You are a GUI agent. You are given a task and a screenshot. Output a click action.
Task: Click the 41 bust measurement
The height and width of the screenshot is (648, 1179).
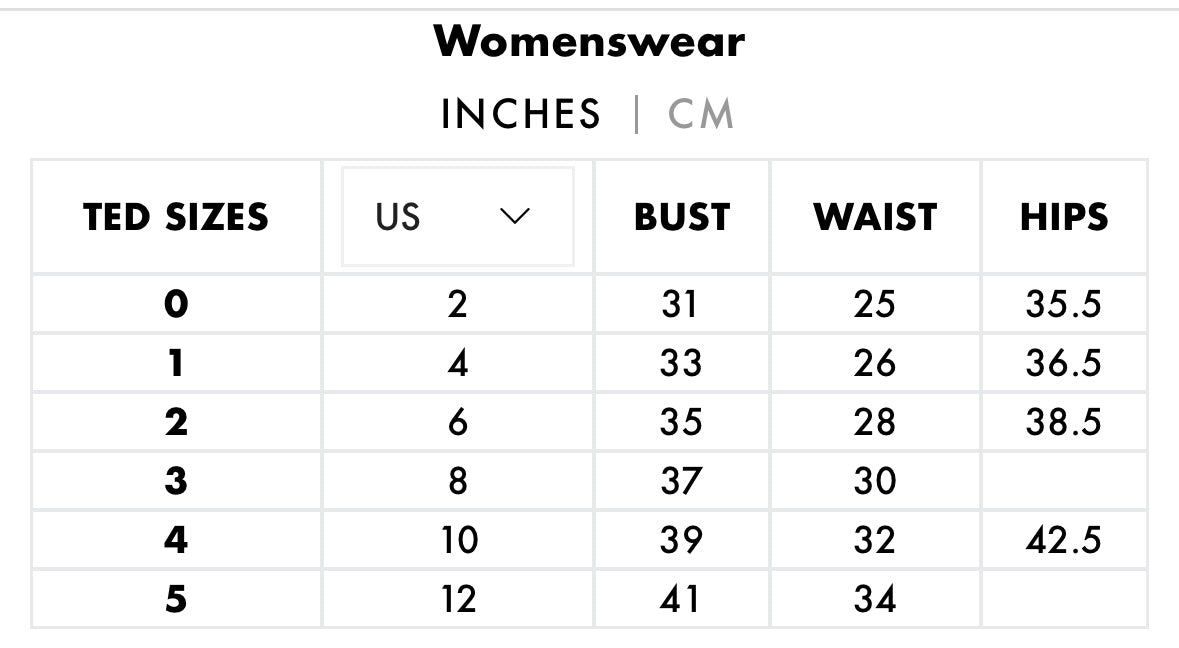tap(681, 599)
